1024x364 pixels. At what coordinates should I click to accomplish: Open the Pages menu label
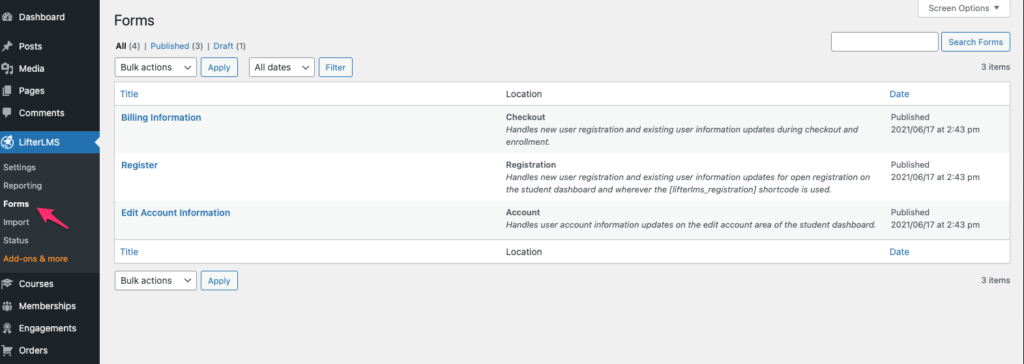pyautogui.click(x=31, y=91)
